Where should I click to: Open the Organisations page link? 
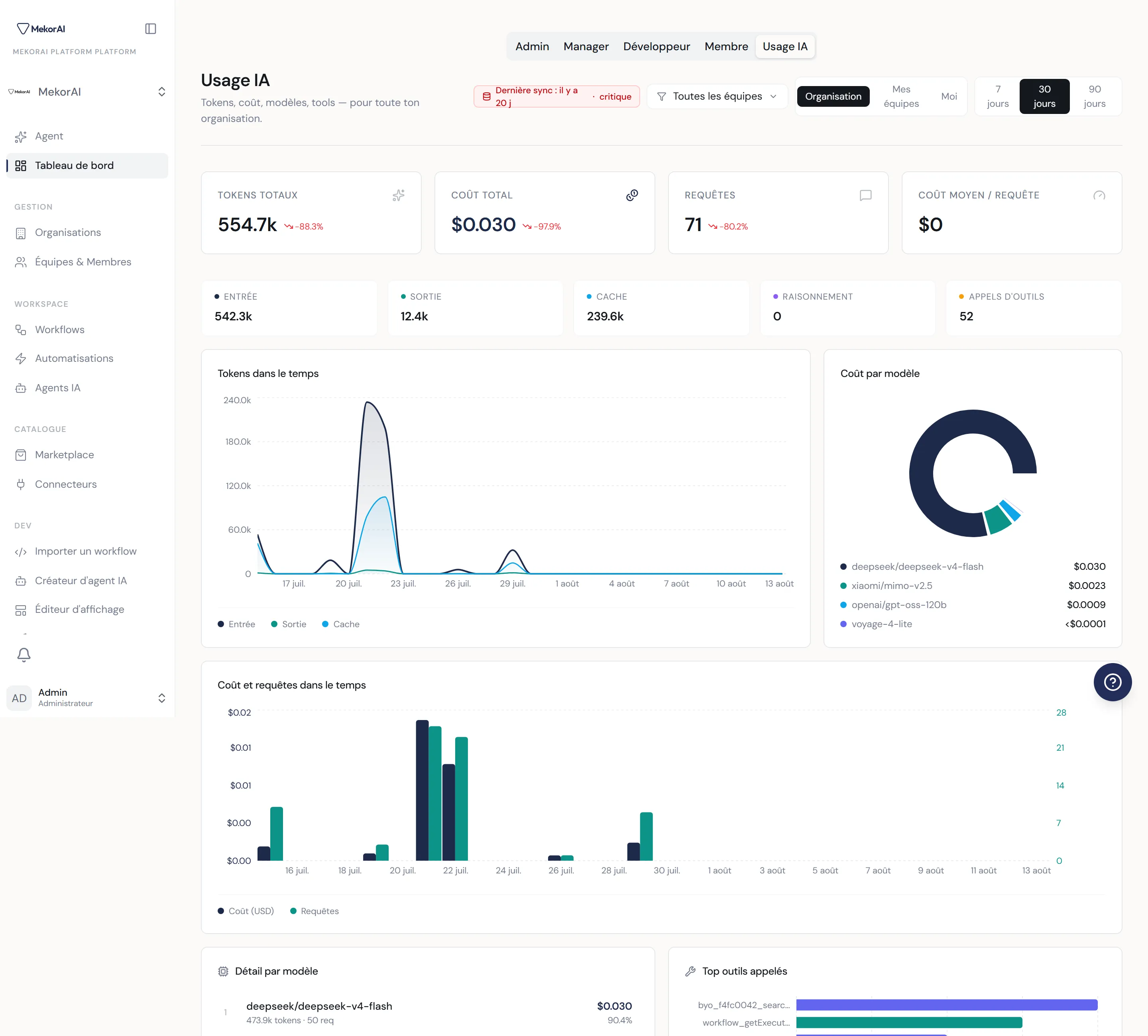click(x=87, y=233)
